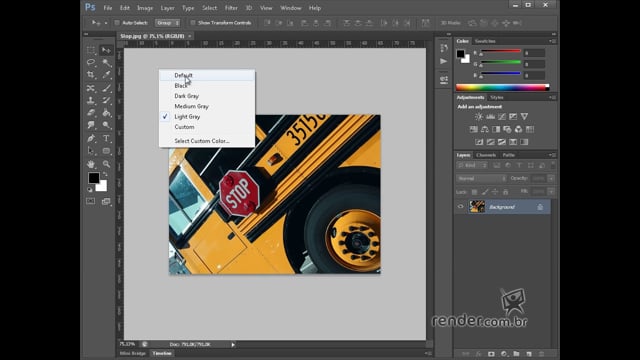The width and height of the screenshot is (640, 360).
Task: Add a Curves adjustment
Action: coord(502,117)
